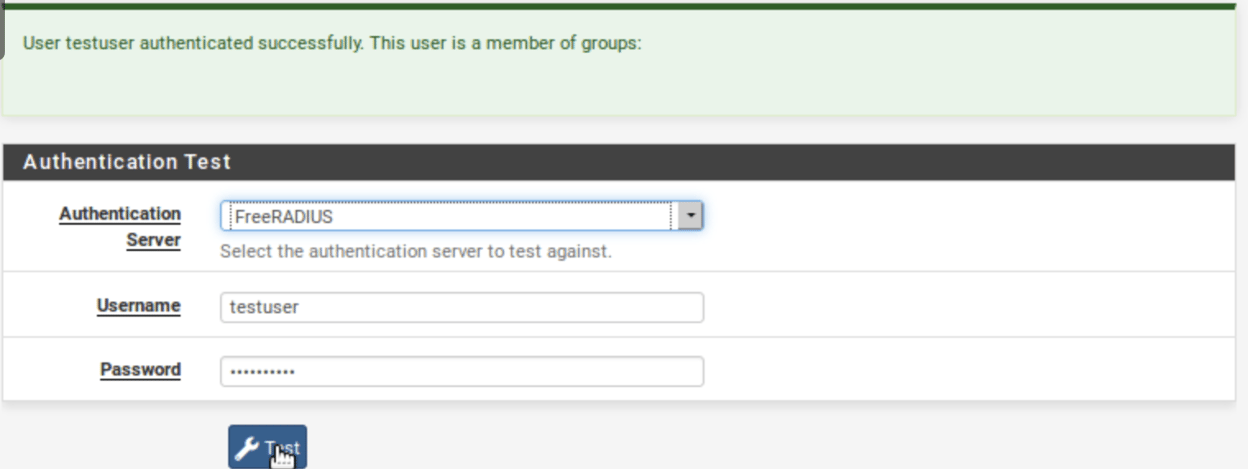1248x469 pixels.
Task: Click the 'Authentication Test' panel heading
Action: pyautogui.click(x=127, y=162)
